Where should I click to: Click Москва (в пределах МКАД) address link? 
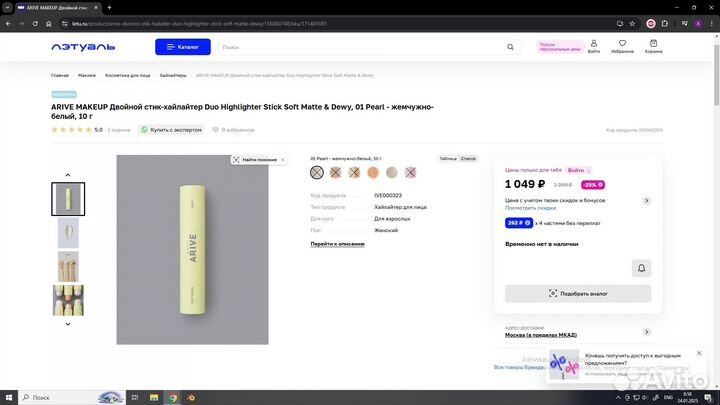(541, 335)
